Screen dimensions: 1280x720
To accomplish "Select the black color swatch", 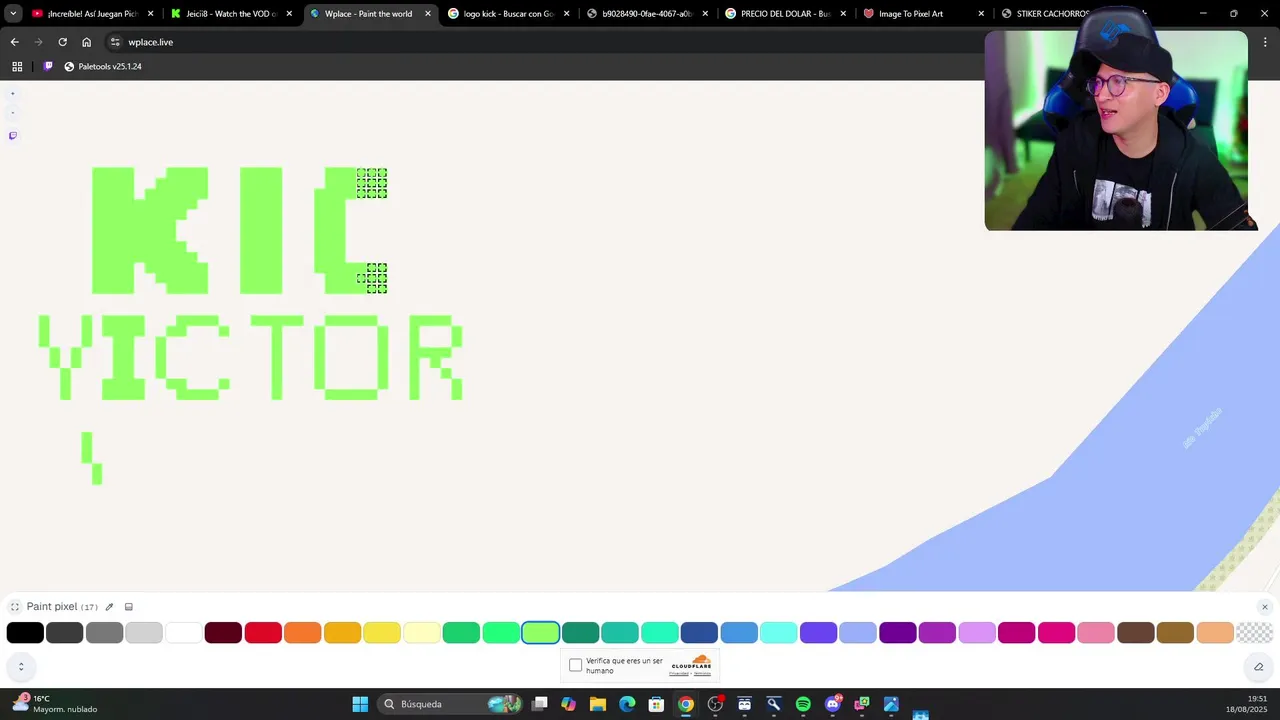I will [25, 632].
